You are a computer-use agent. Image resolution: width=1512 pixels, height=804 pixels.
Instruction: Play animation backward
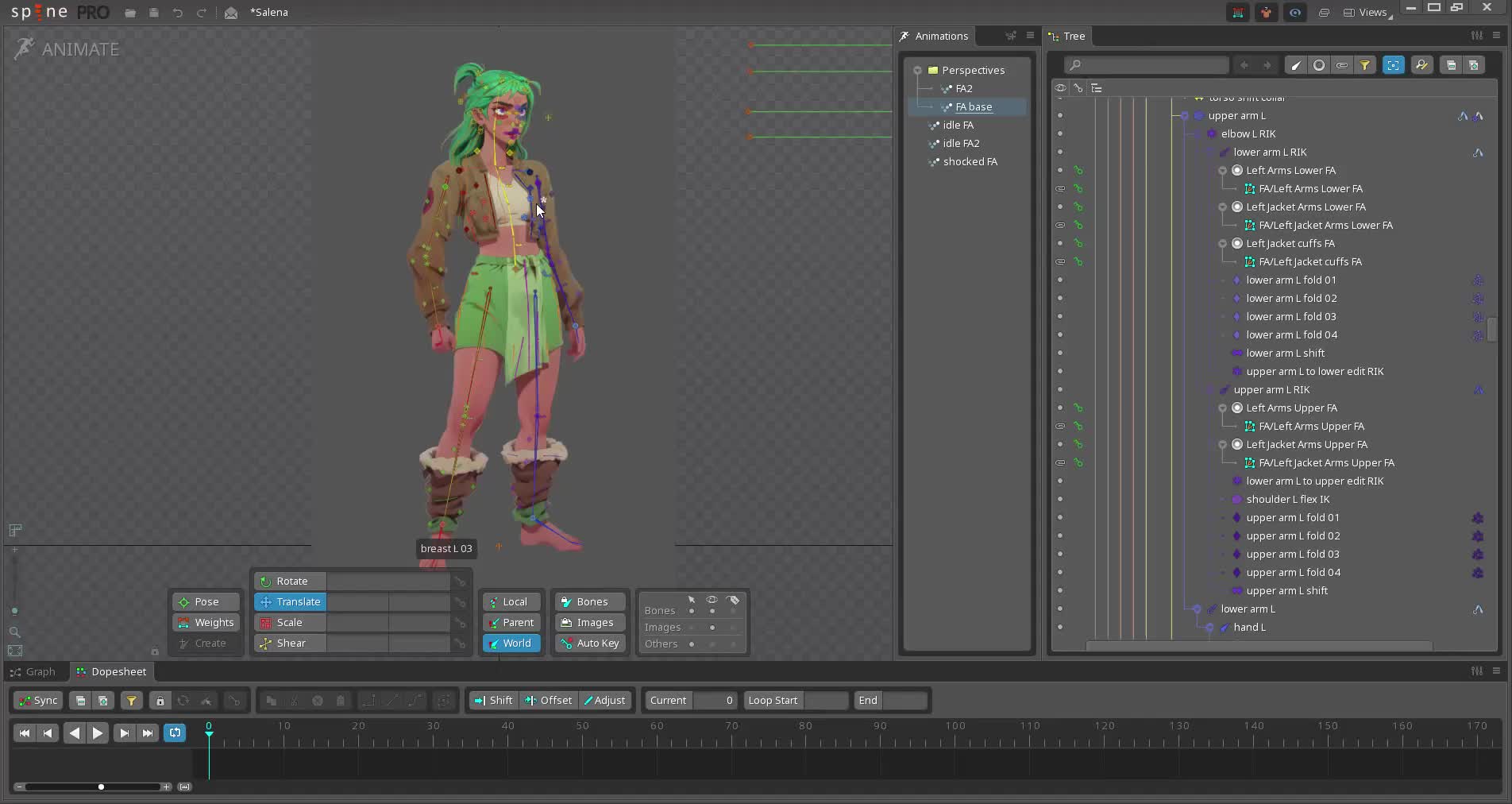74,733
